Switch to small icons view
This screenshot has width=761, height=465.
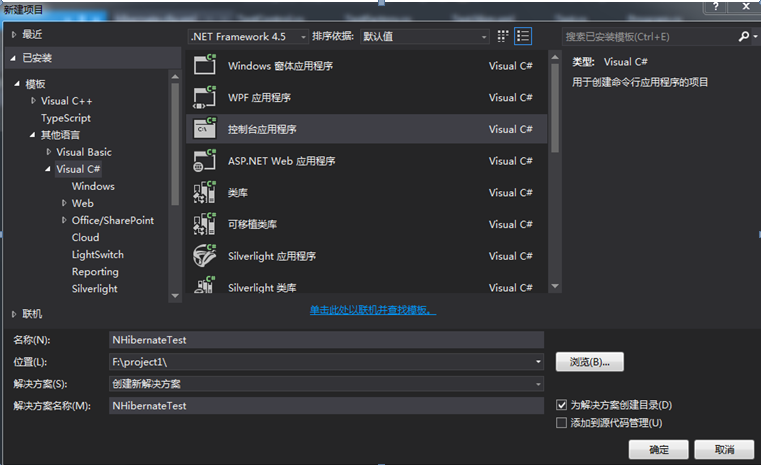point(503,36)
